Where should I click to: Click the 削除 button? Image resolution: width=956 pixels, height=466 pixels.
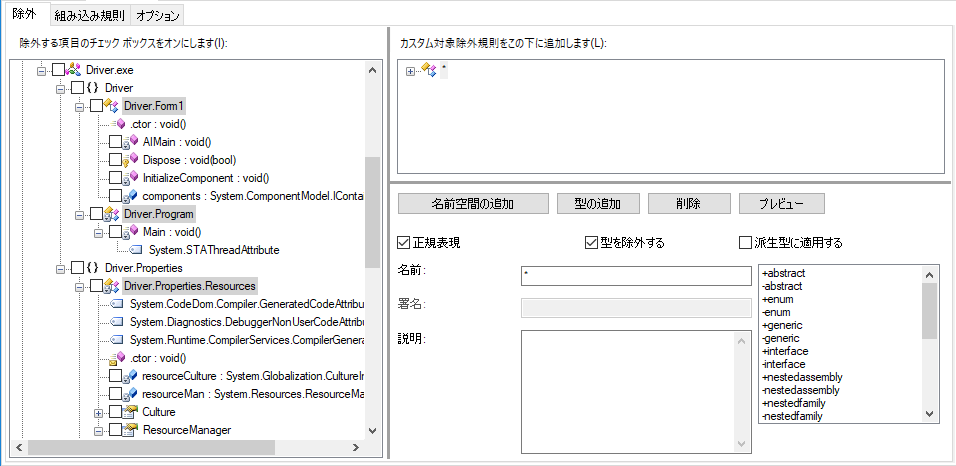688,204
